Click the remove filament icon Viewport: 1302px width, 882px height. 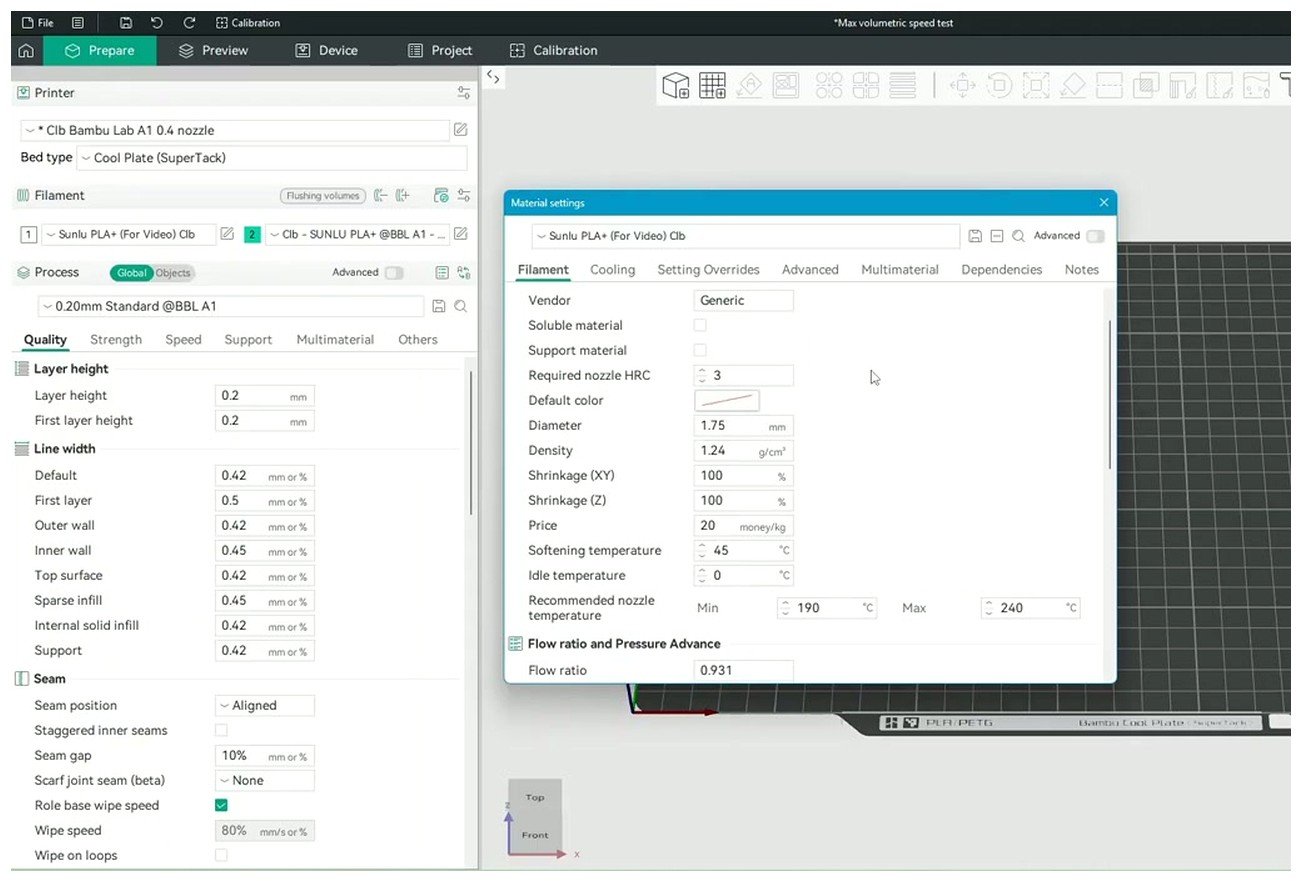[380, 196]
